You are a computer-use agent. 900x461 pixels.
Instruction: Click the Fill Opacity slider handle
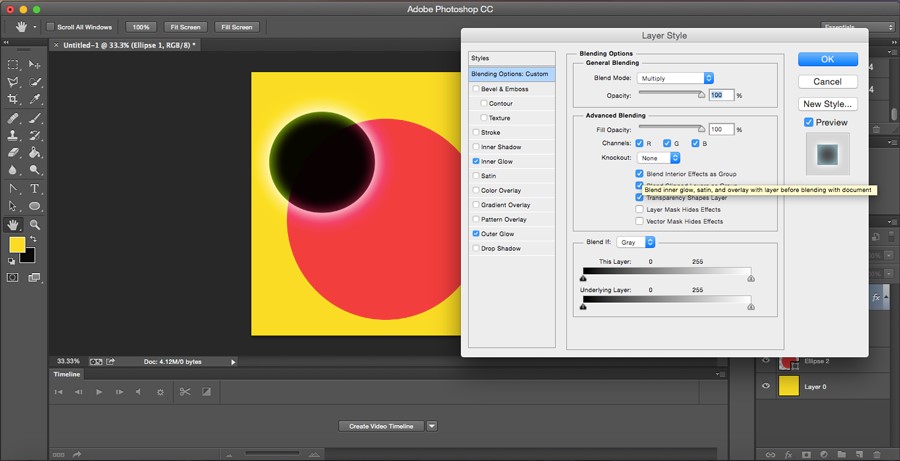tap(701, 130)
